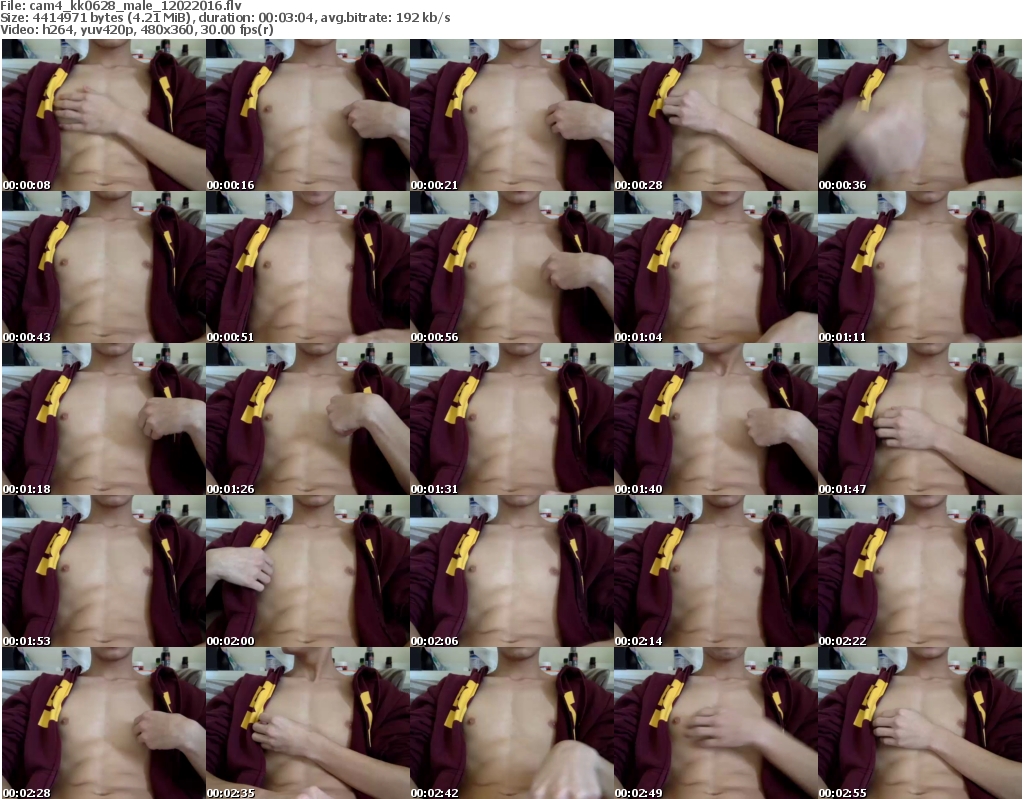Pick the thumbnail stamped 00:02:22
Screen dimensions: 1024x799
(920, 571)
